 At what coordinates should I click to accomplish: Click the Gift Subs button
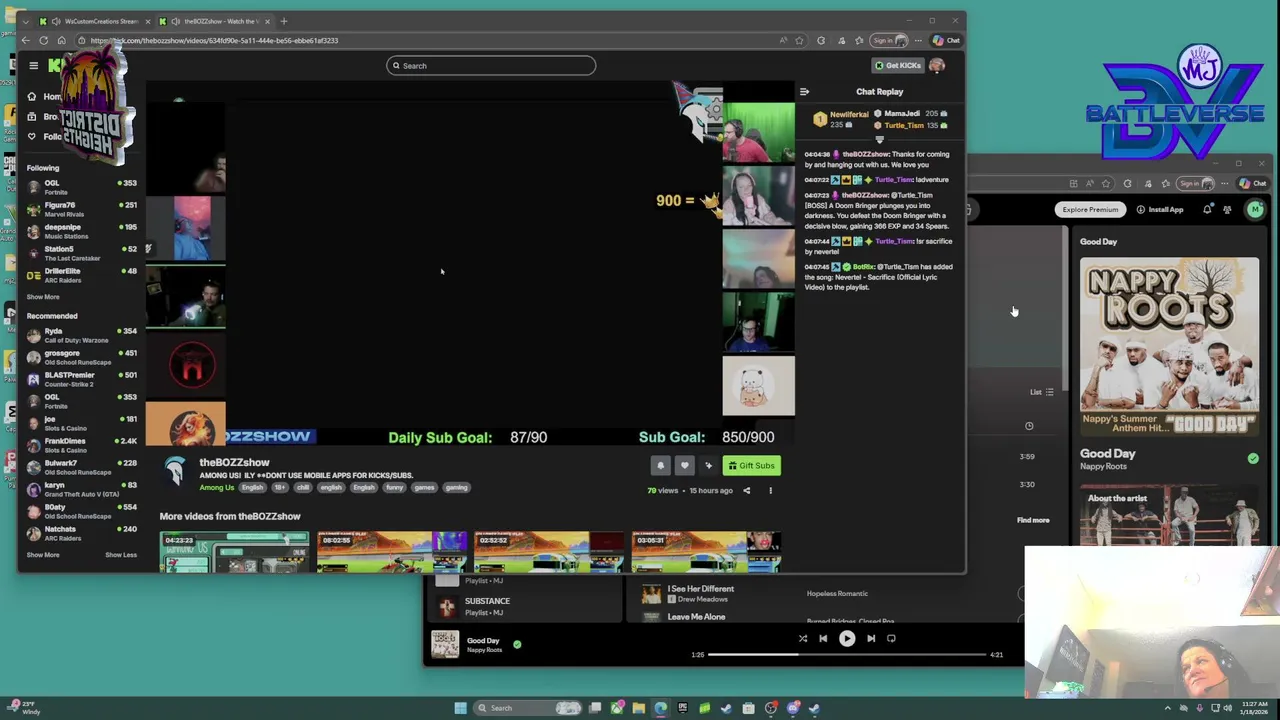(x=751, y=466)
